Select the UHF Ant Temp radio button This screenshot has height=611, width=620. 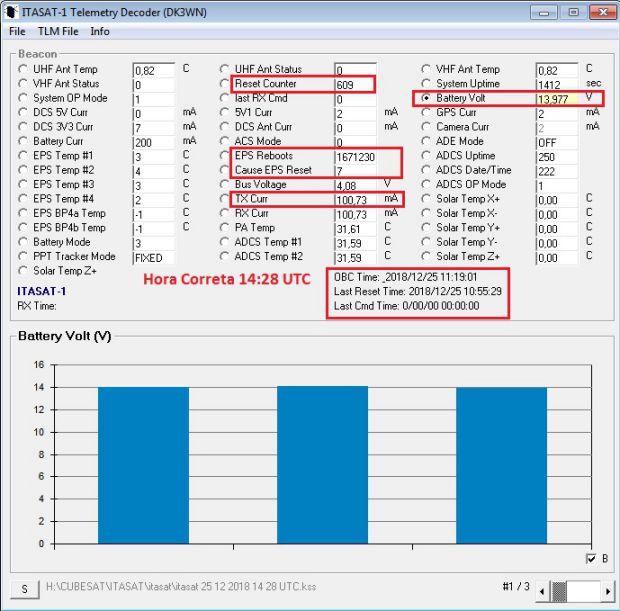coord(24,69)
